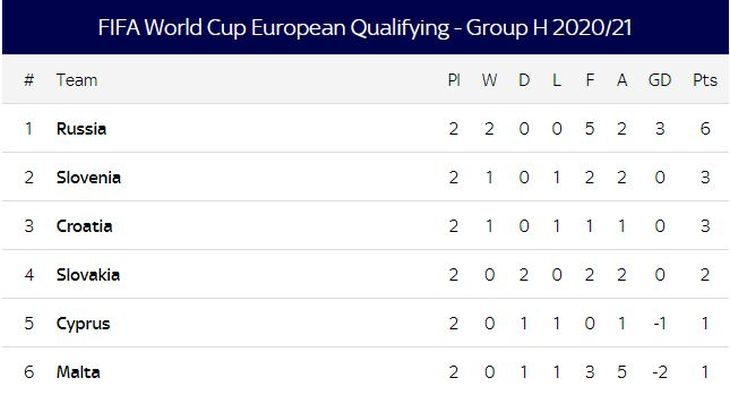This screenshot has width=730, height=404.
Task: Click the Team column header
Action: tap(76, 80)
